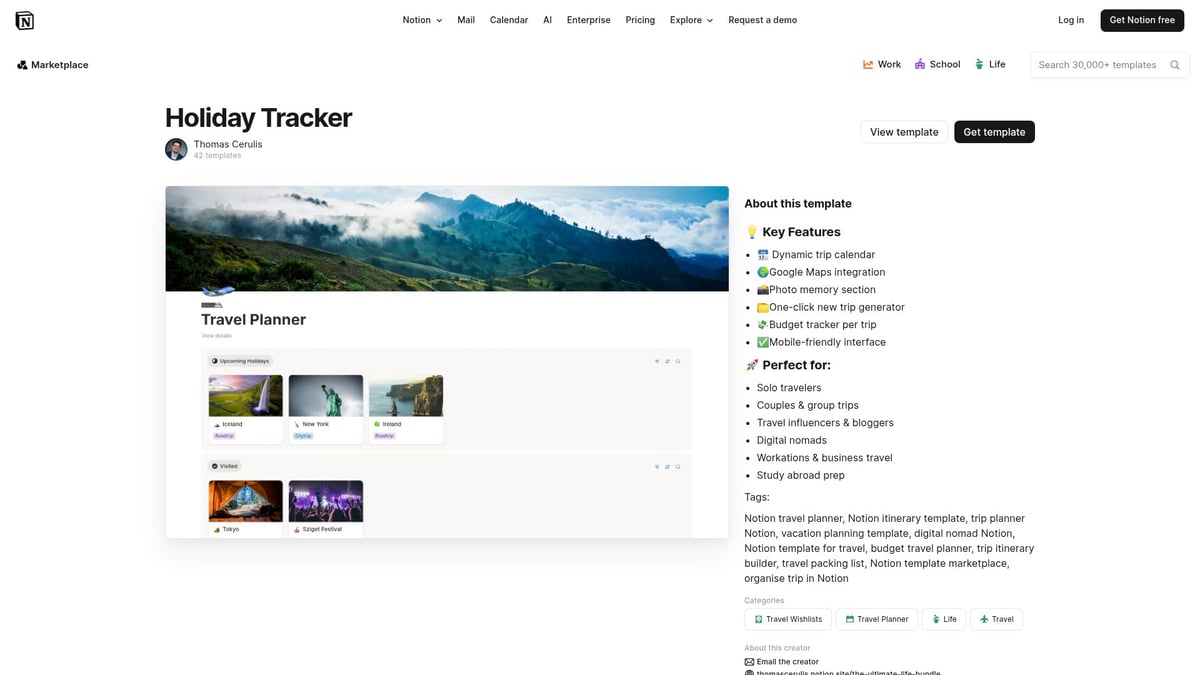1200x675 pixels.
Task: Click the Marketplace icon in the header
Action: click(x=22, y=64)
